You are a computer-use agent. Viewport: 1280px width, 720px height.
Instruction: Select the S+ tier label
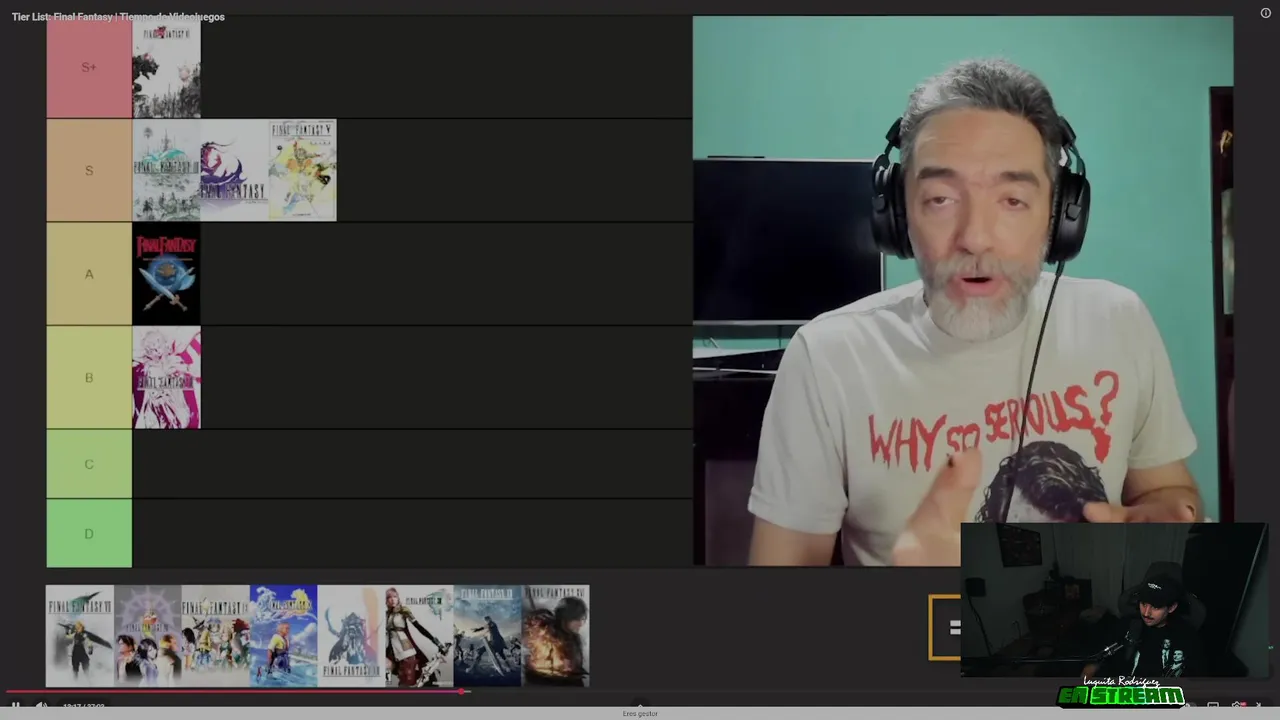click(89, 67)
